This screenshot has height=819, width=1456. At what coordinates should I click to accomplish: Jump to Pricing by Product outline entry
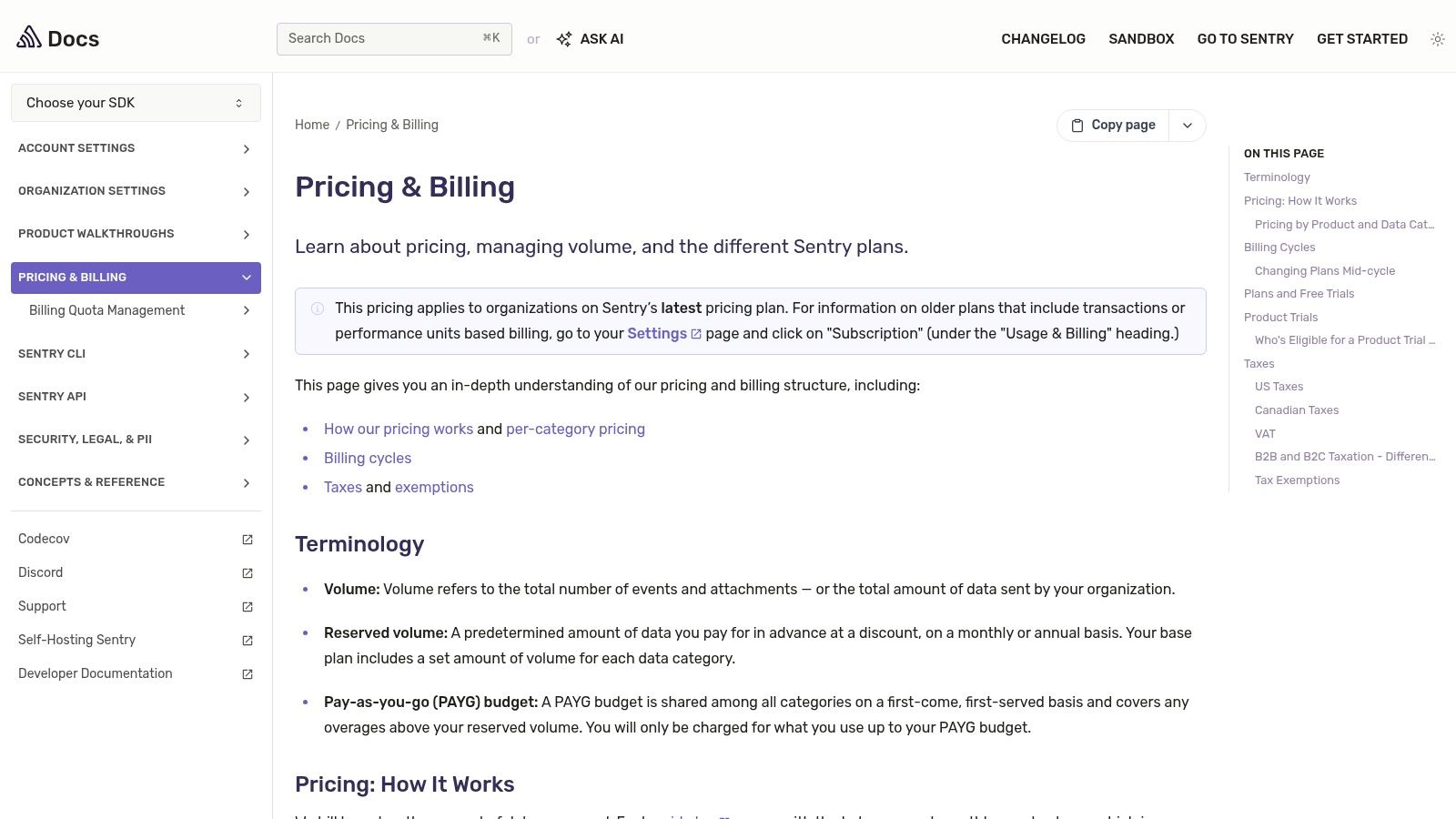pos(1344,225)
